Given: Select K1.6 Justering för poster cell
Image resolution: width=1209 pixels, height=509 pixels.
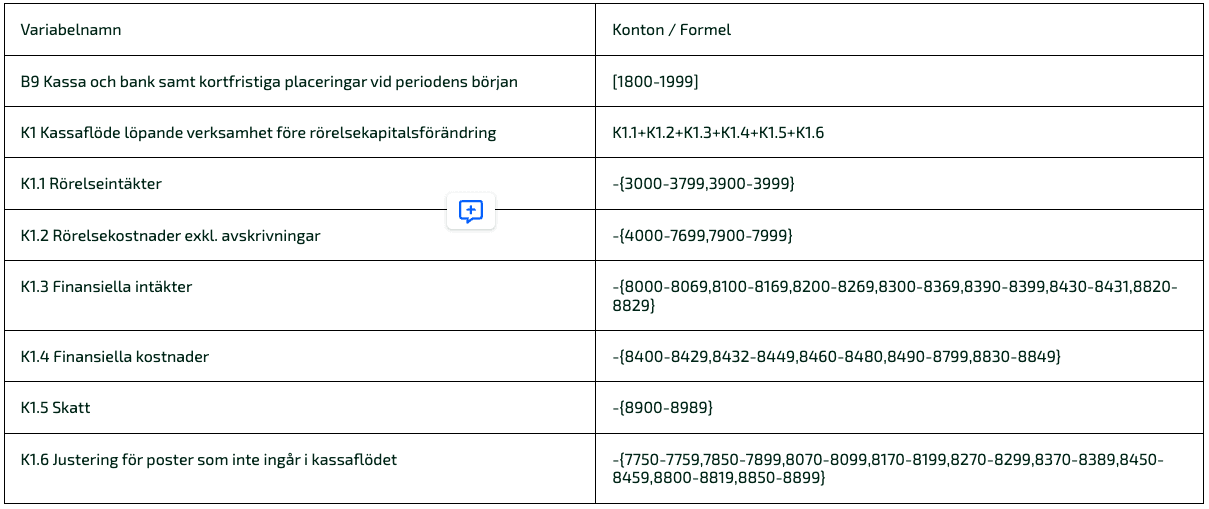Looking at the screenshot, I should click(x=300, y=468).
